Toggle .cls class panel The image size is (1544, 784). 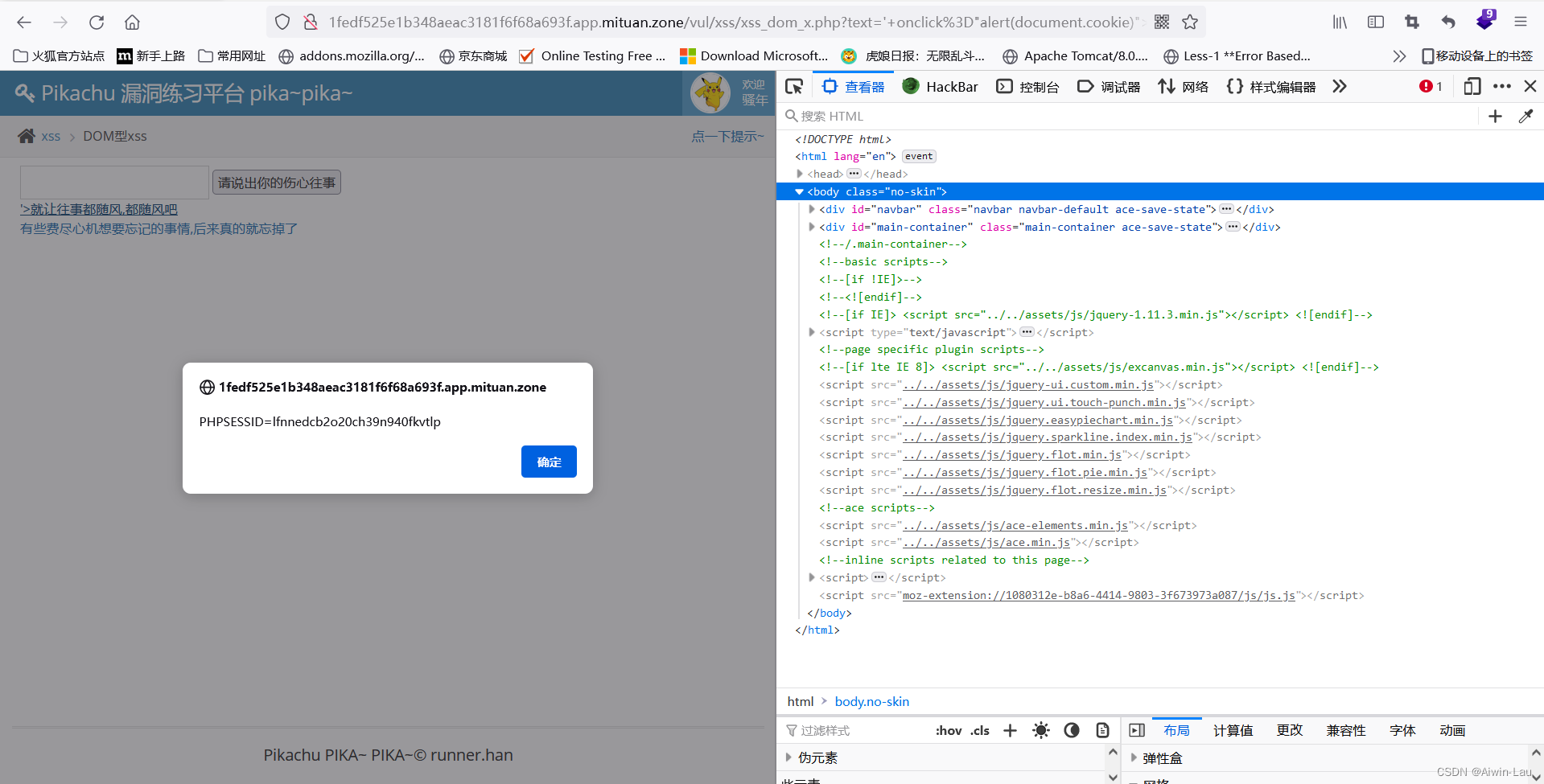click(980, 730)
